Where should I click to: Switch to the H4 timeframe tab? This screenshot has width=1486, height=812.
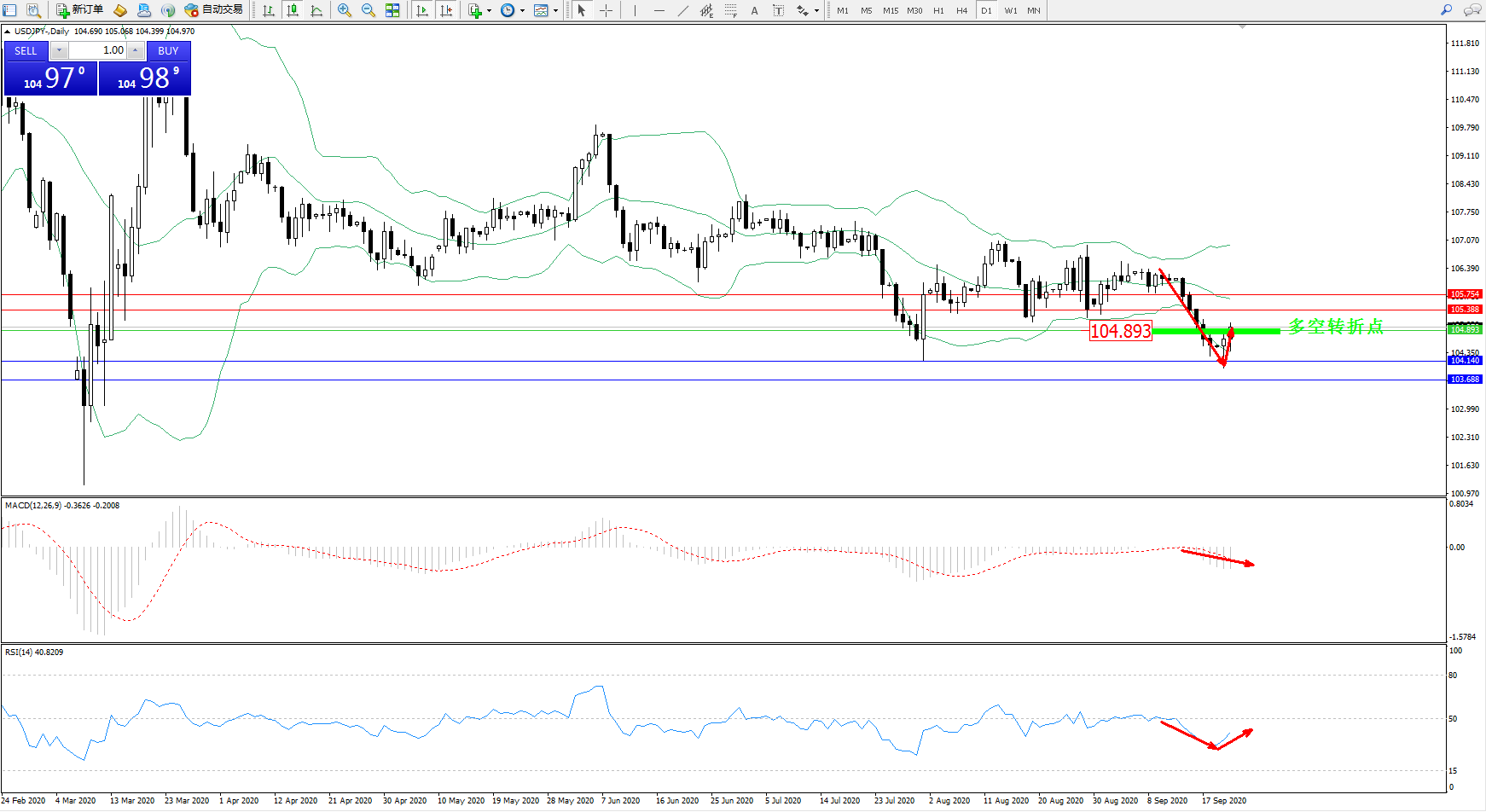tap(961, 10)
